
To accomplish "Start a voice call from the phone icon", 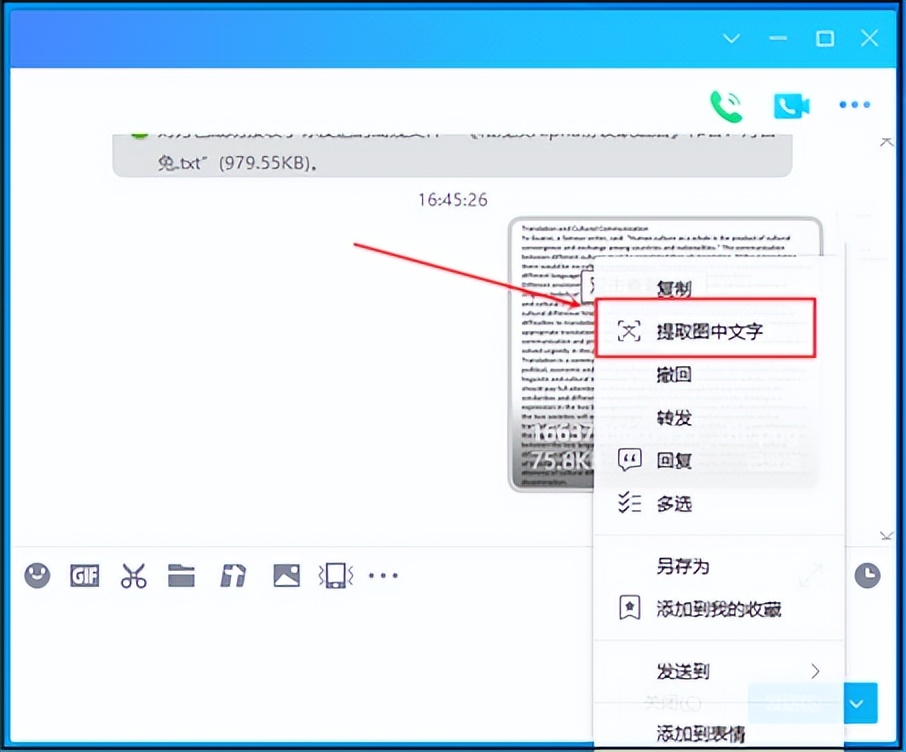I will [x=727, y=104].
